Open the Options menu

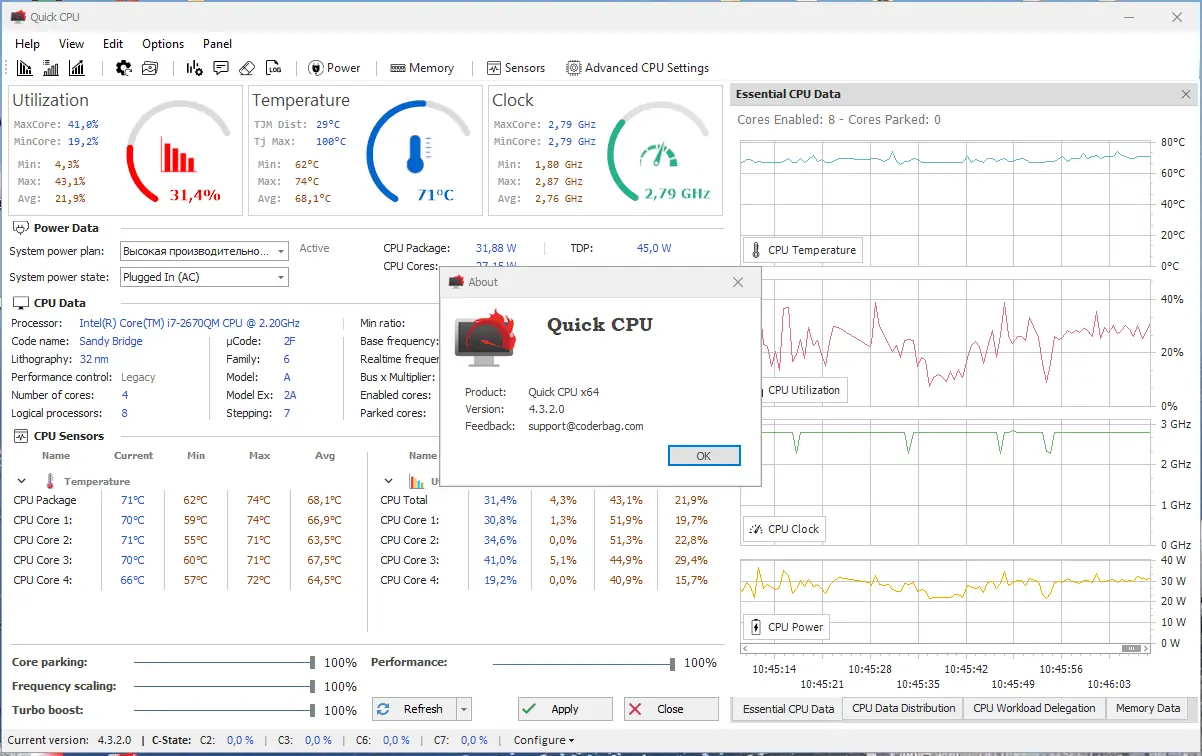[x=163, y=43]
